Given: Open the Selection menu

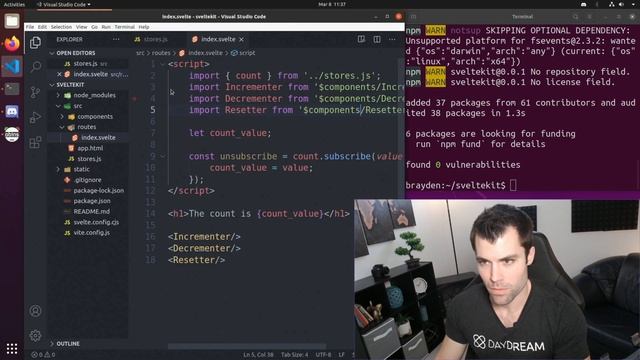Looking at the screenshot, I should 61,27.
